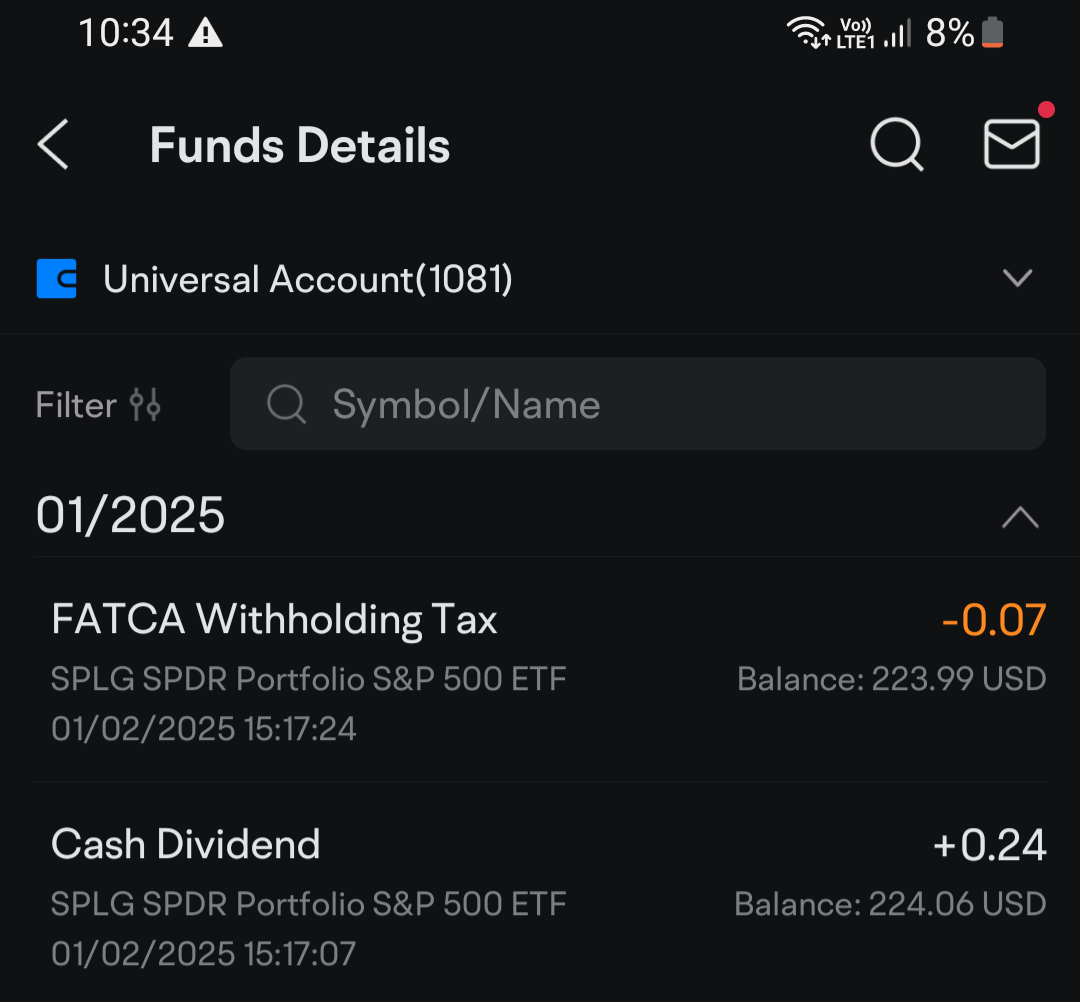
Task: Tap the blue wallet account icon
Action: pyautogui.click(x=57, y=279)
